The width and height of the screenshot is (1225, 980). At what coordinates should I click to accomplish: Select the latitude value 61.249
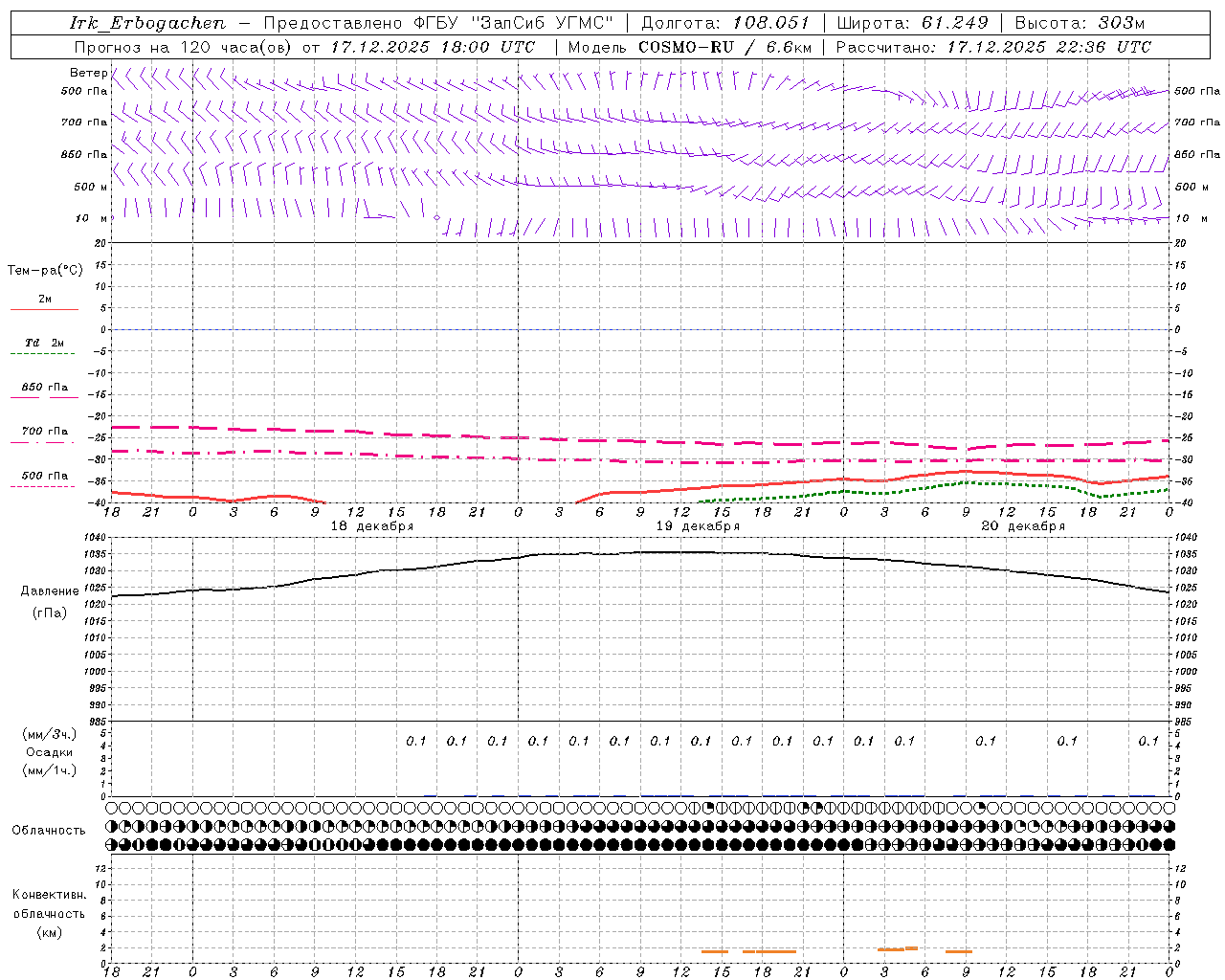(x=955, y=23)
